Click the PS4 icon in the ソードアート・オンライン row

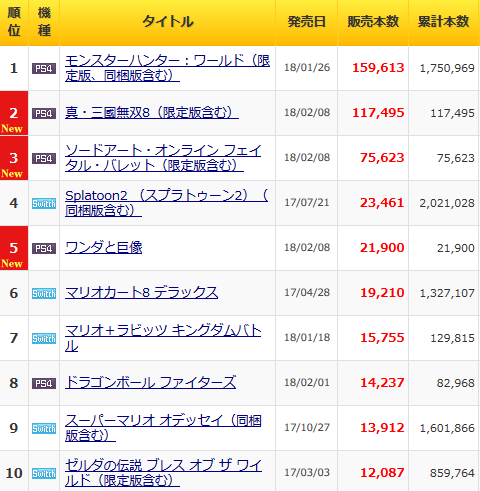coord(44,159)
